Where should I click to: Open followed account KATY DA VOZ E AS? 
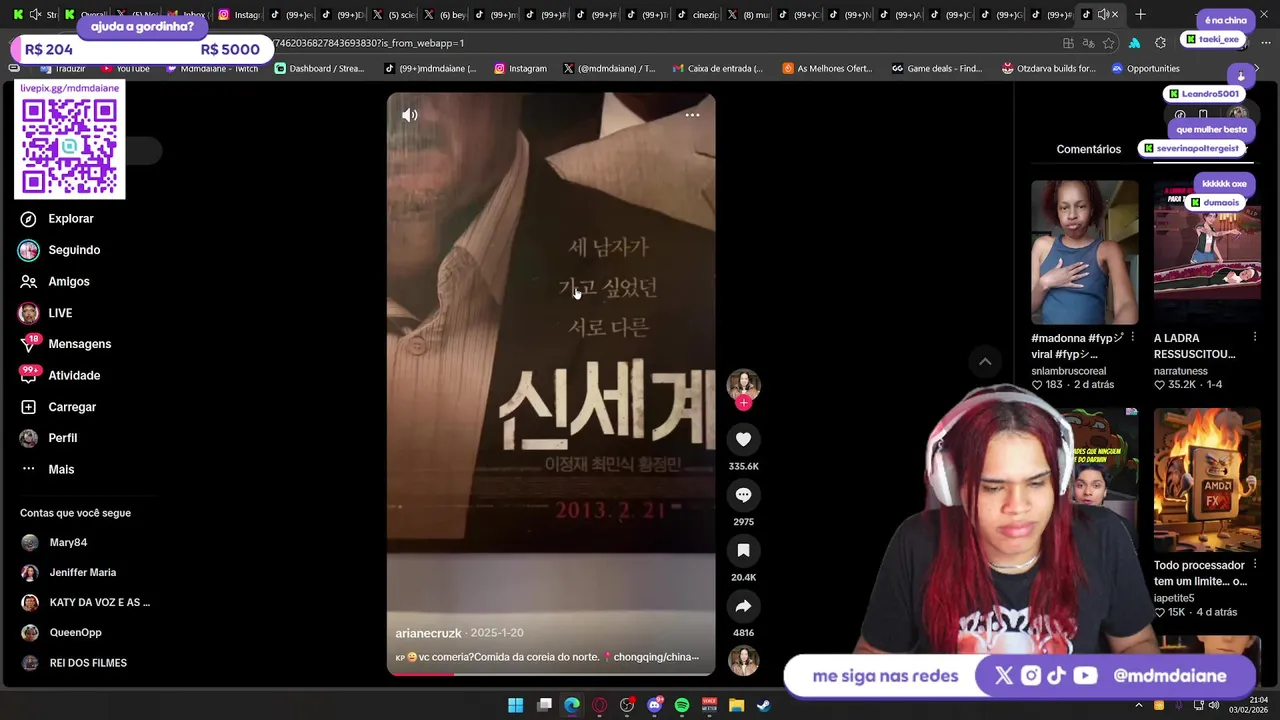[99, 602]
